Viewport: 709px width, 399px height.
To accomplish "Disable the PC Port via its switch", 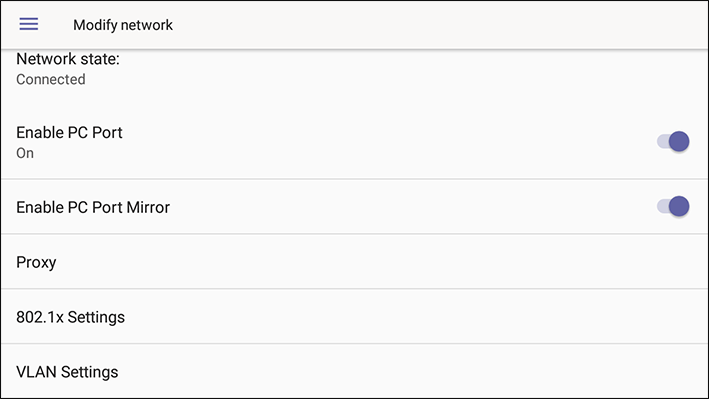I will coord(673,142).
